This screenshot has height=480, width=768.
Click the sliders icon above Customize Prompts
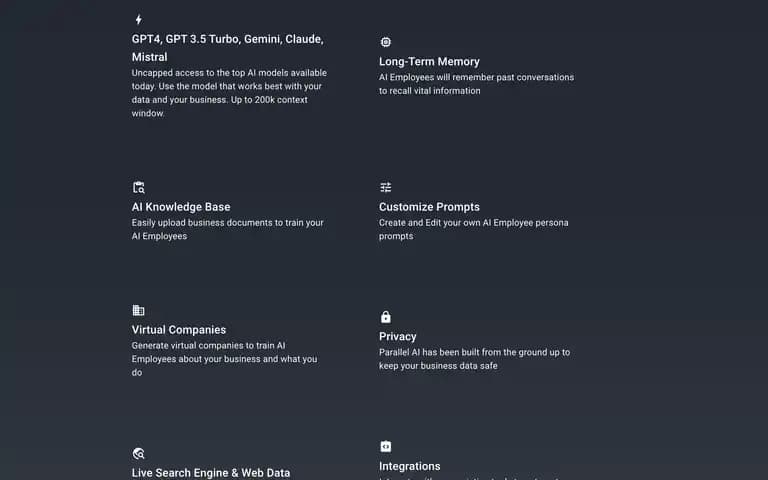386,188
